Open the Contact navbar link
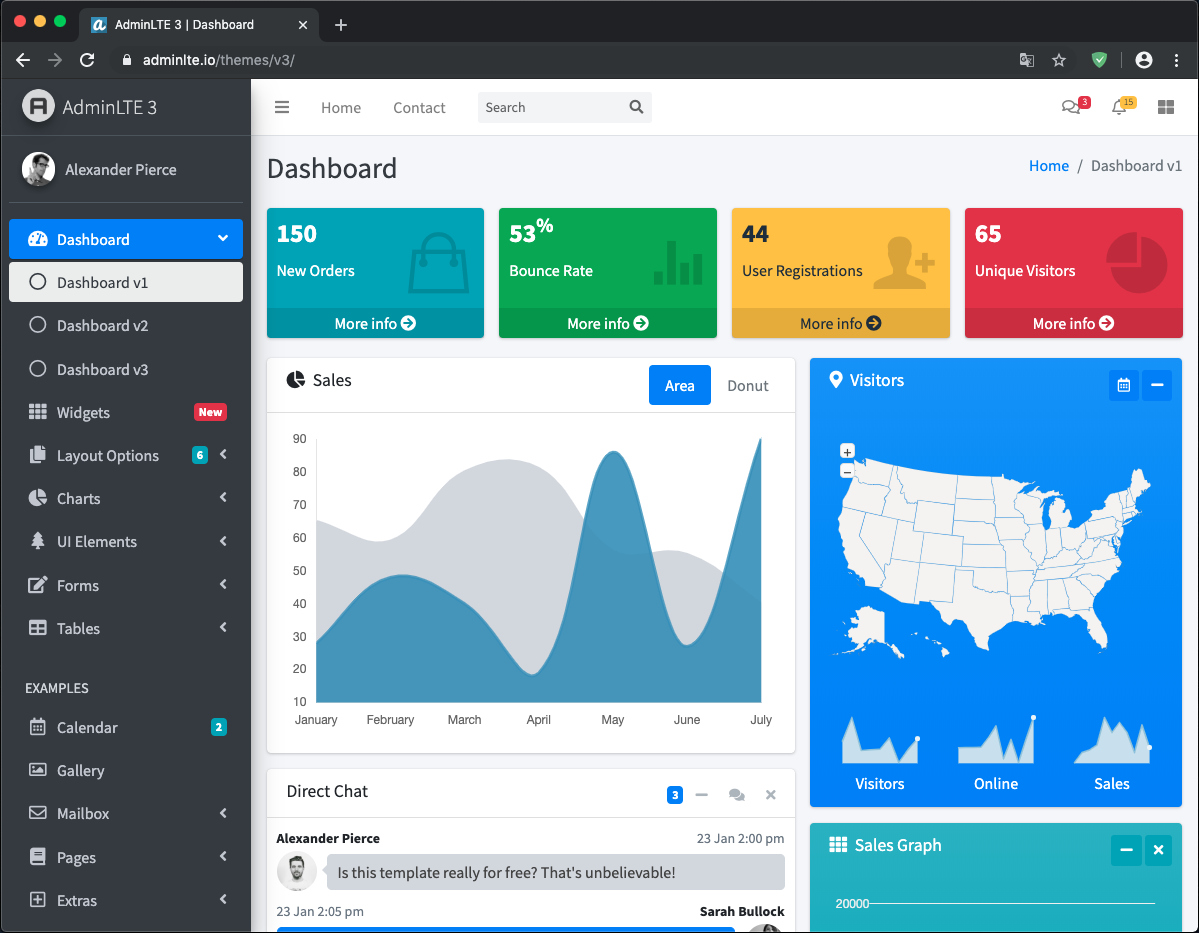The image size is (1199, 933). coord(419,108)
